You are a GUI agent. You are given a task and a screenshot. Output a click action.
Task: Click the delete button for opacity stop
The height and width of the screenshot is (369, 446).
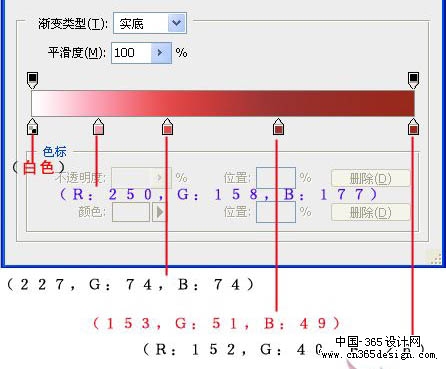(x=370, y=178)
